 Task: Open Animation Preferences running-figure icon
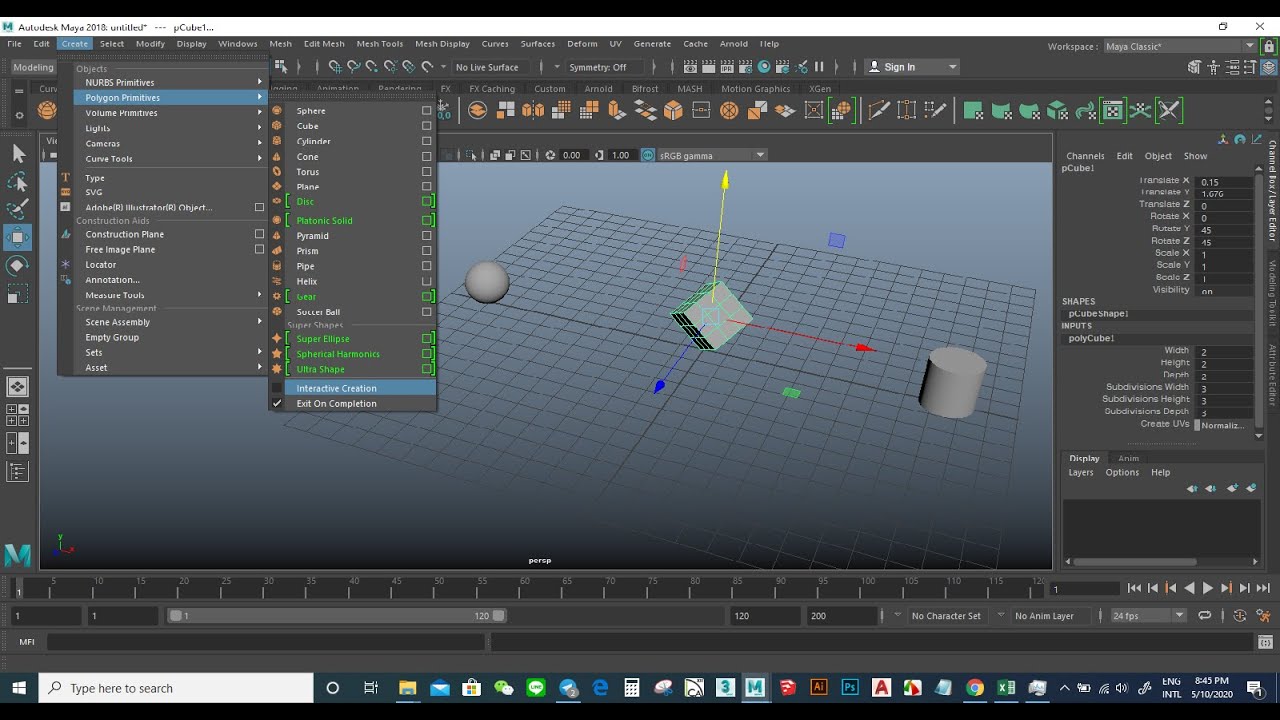1262,616
